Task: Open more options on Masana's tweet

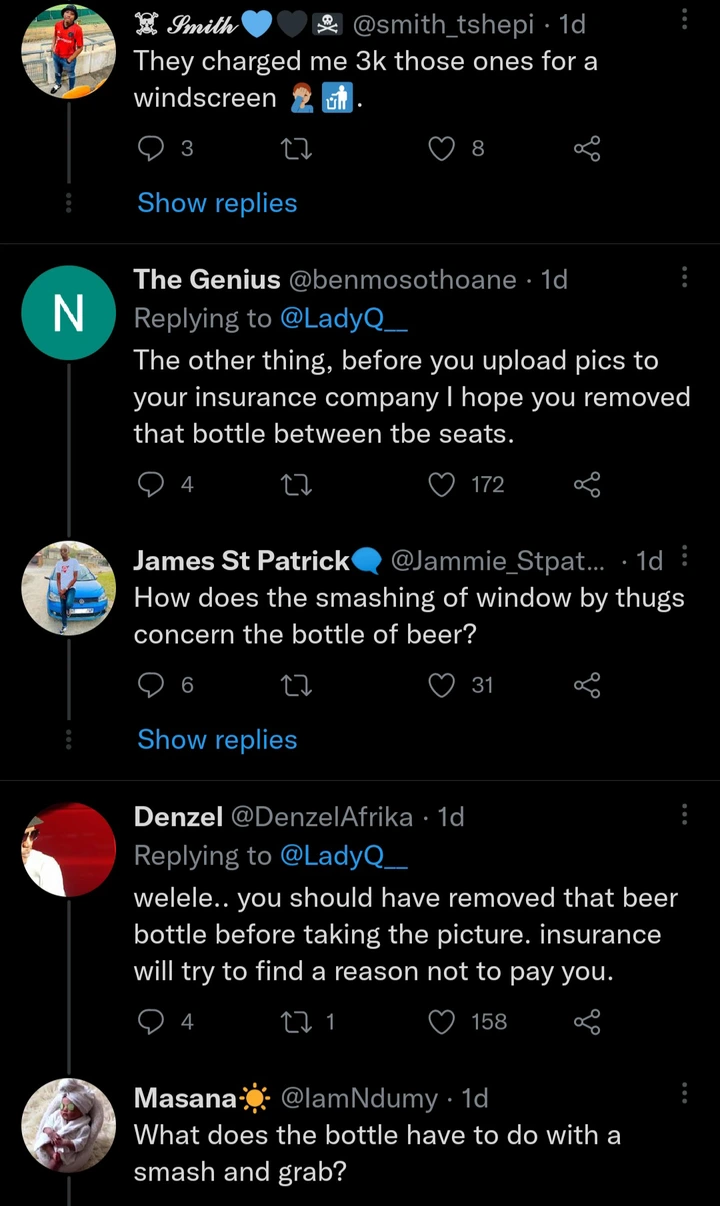Action: [x=684, y=1092]
